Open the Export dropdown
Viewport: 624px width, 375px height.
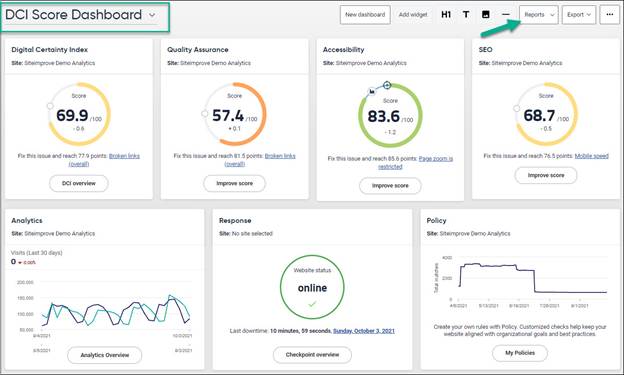(x=579, y=15)
